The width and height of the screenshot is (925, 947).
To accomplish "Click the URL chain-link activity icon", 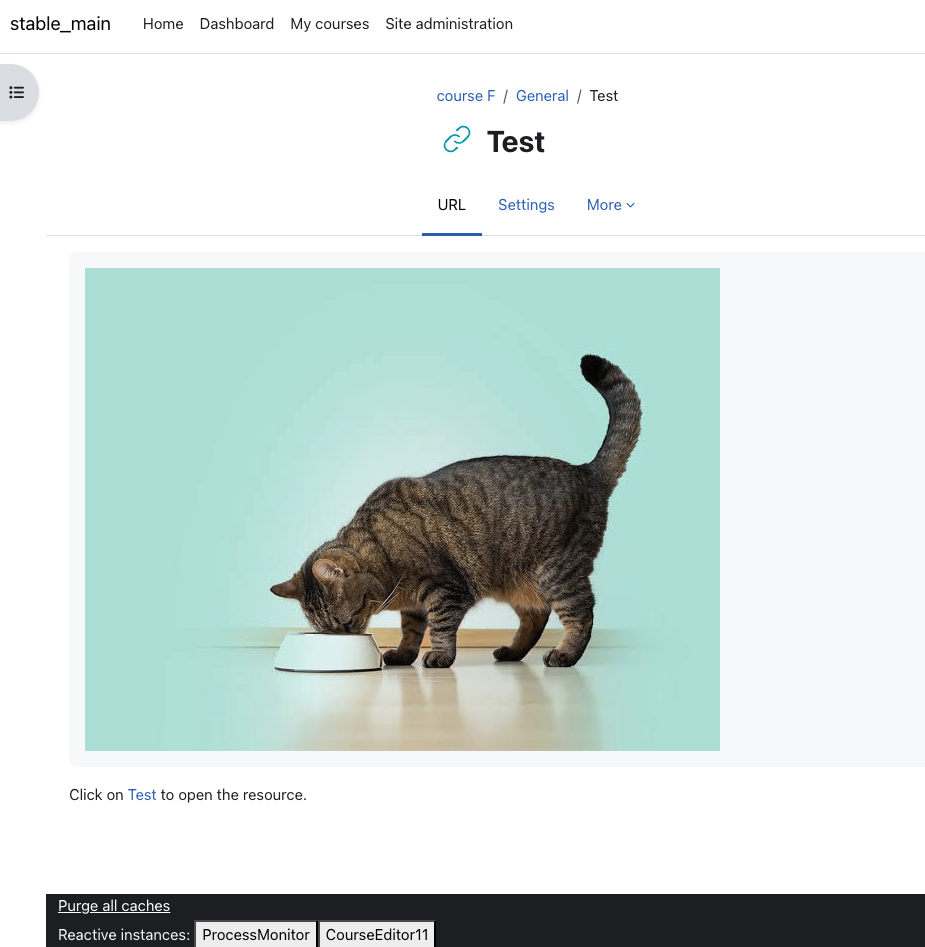I will pyautogui.click(x=457, y=140).
